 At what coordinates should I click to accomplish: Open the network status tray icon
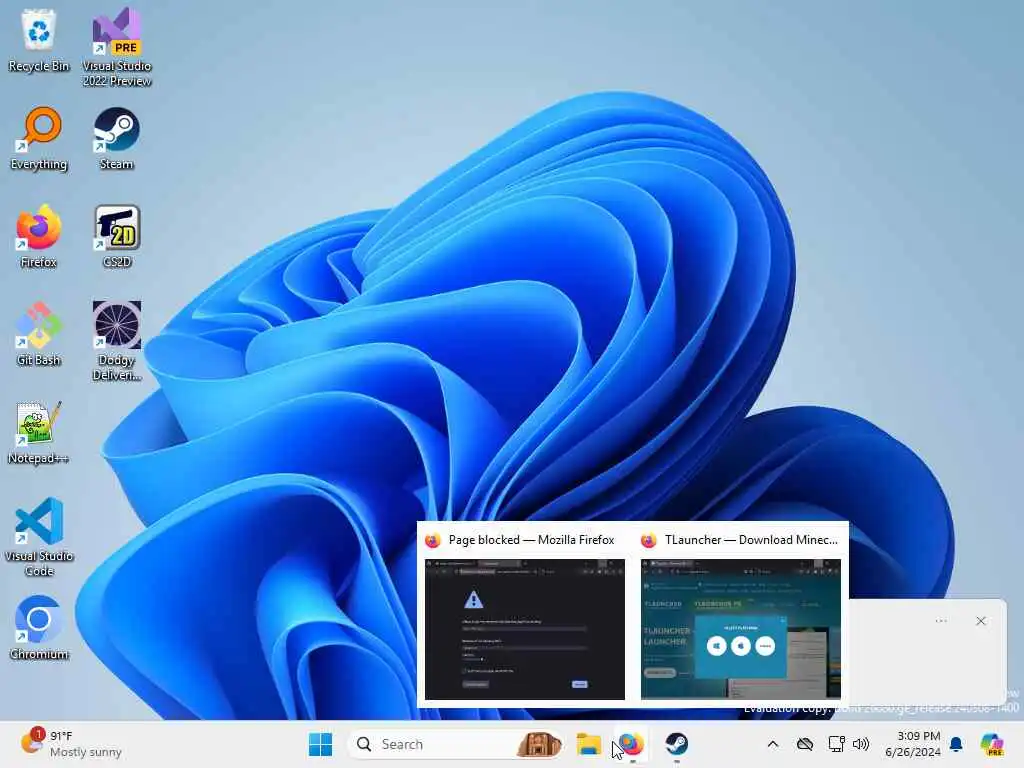(x=837, y=744)
